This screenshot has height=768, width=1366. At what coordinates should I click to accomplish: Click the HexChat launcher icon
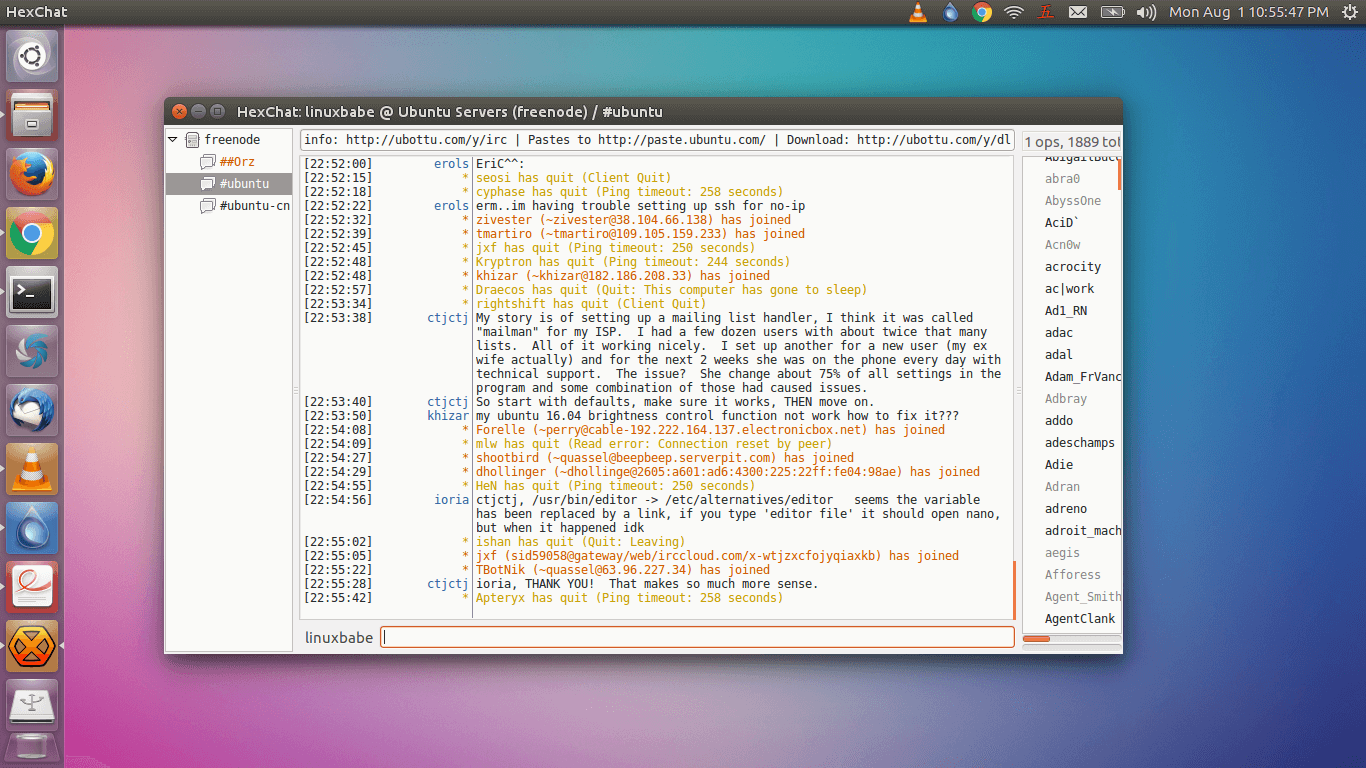tap(32, 646)
